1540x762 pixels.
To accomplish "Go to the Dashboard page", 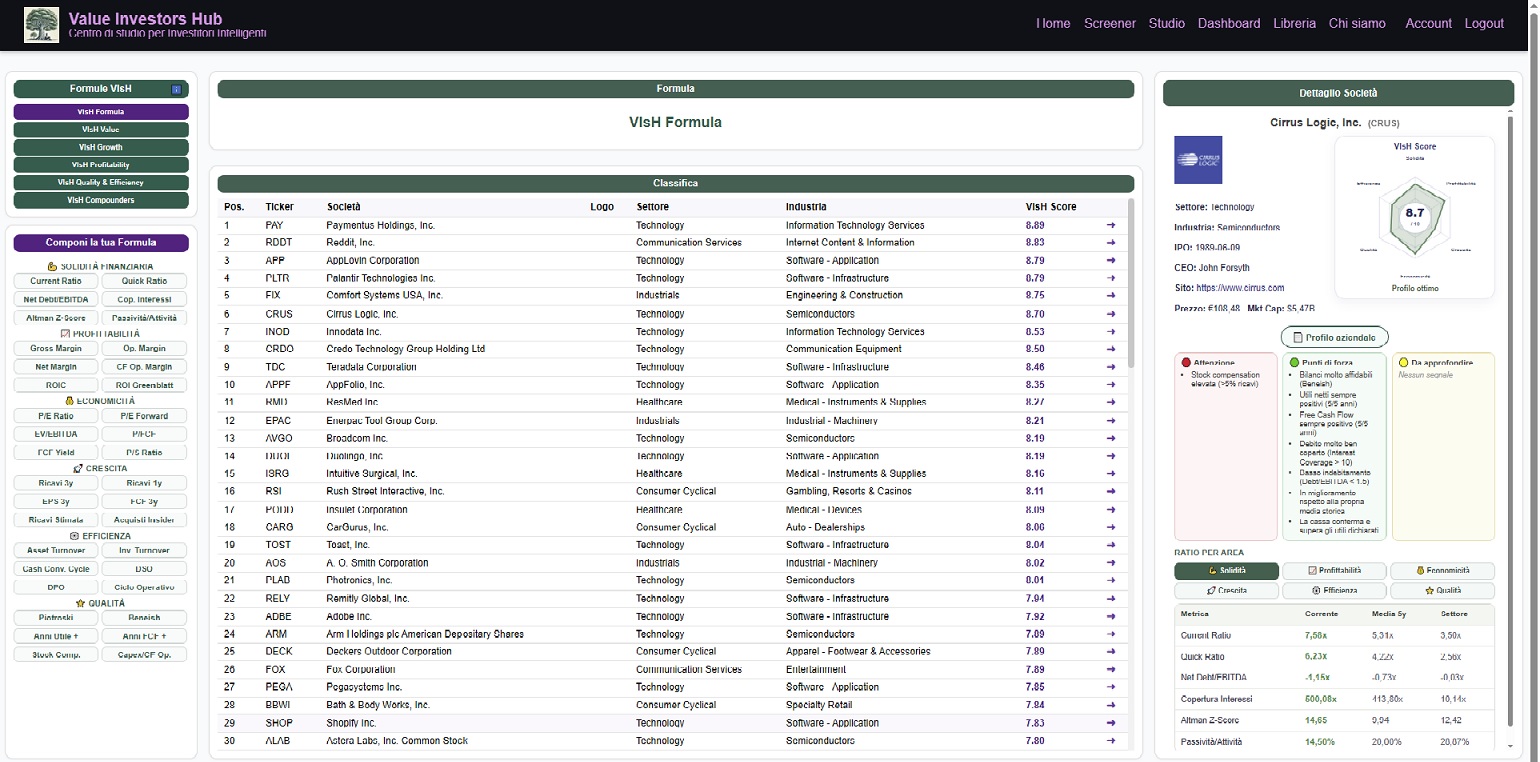I will point(1229,24).
